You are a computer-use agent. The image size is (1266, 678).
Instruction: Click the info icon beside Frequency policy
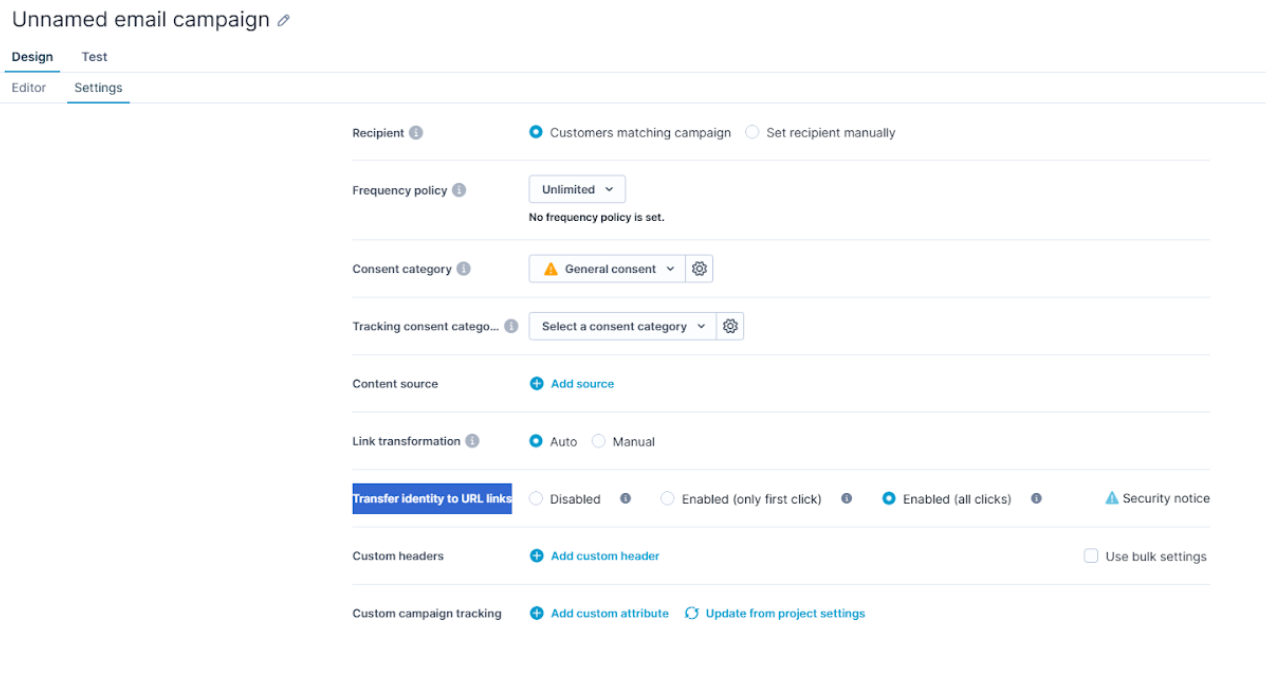(459, 190)
